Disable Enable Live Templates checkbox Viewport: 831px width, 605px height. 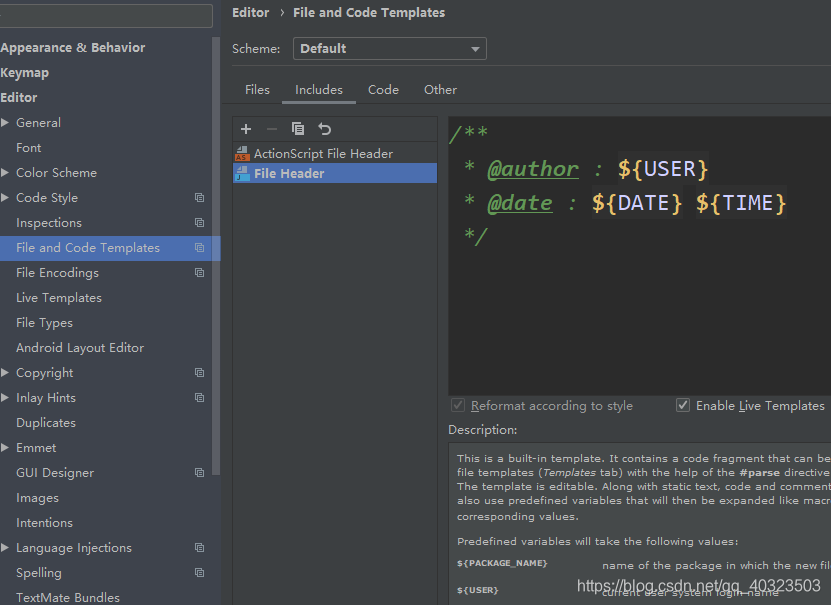pyautogui.click(x=683, y=405)
